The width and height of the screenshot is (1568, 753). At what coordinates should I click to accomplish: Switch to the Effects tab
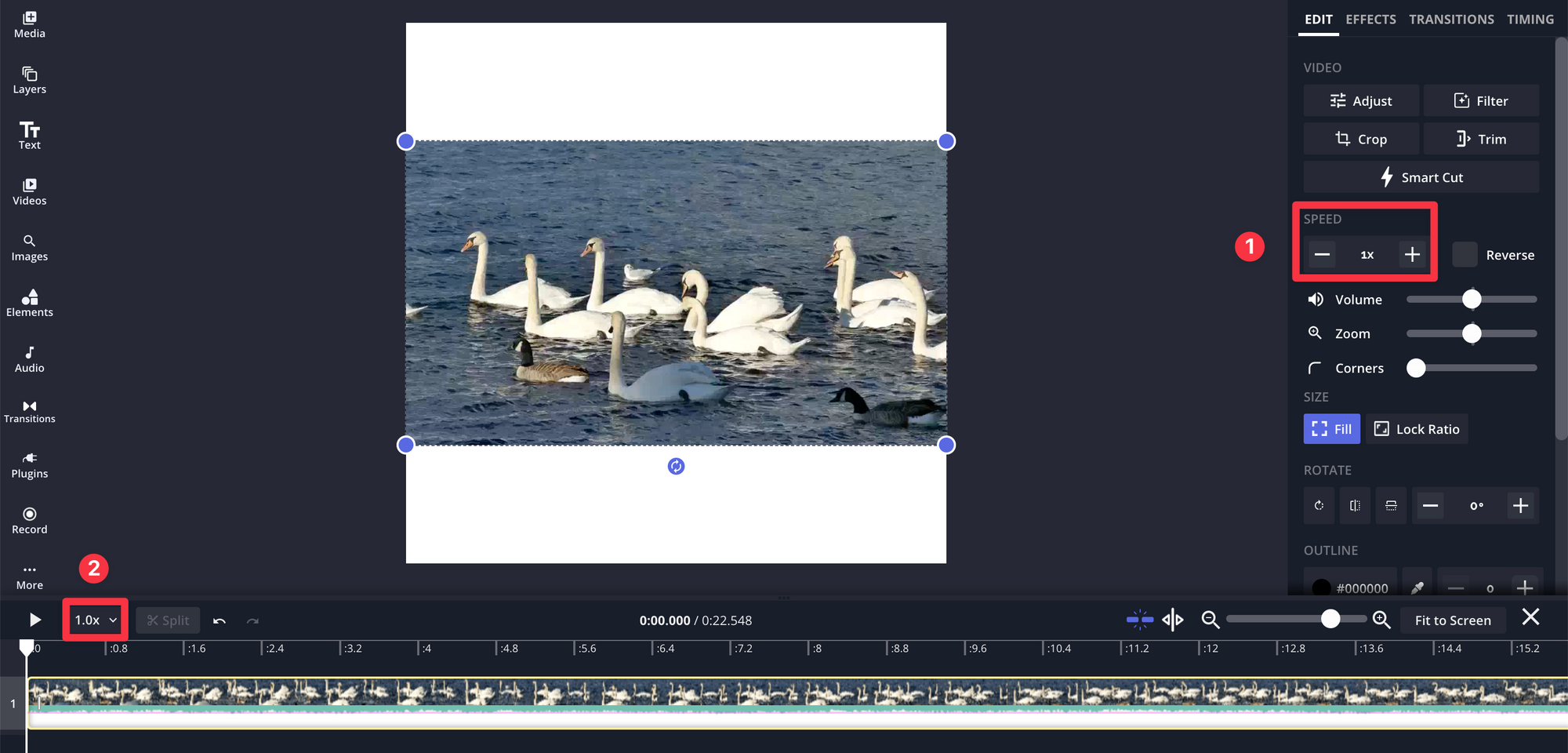(x=1370, y=20)
